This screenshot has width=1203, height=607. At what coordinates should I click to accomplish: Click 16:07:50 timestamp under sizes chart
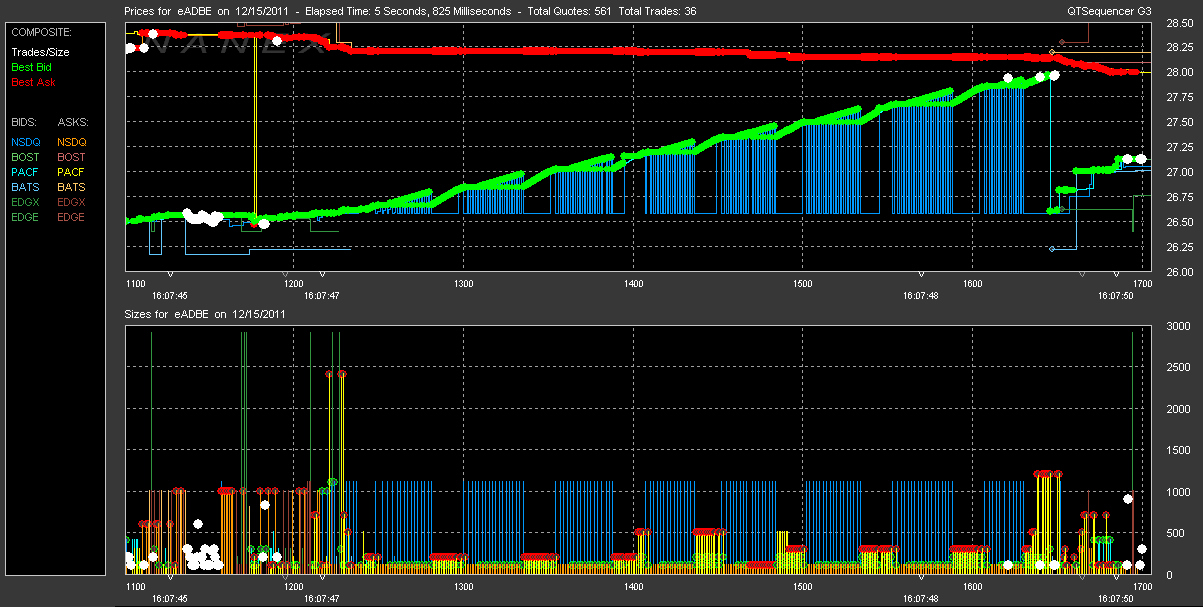pyautogui.click(x=1115, y=598)
